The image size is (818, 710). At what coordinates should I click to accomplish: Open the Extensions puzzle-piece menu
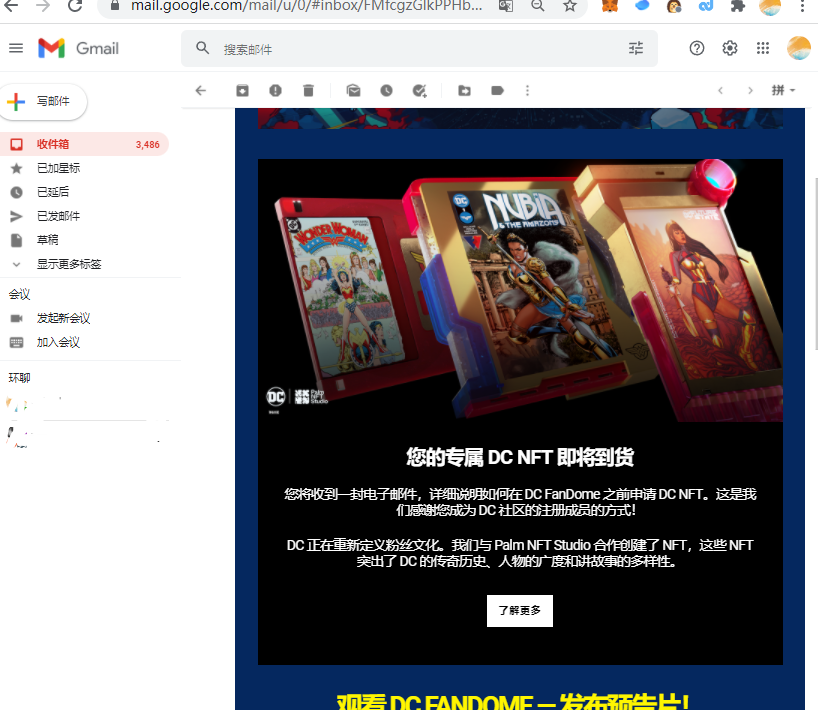coord(738,6)
